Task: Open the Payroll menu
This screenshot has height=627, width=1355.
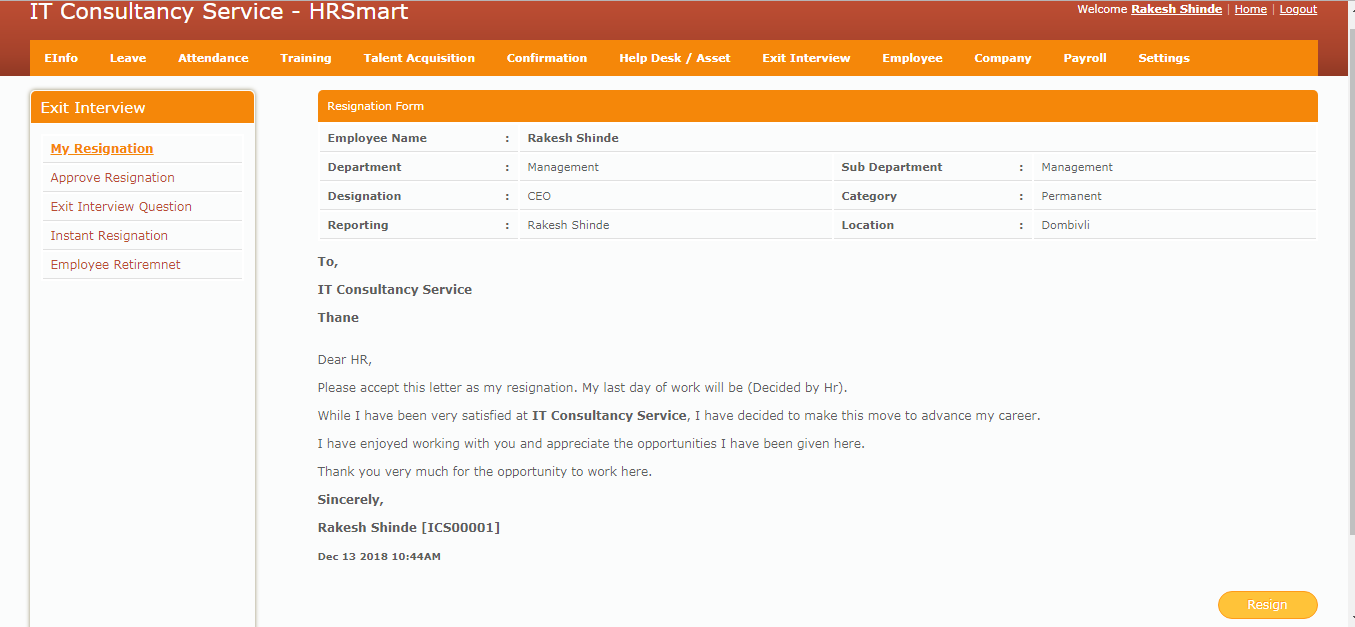Action: 1085,58
